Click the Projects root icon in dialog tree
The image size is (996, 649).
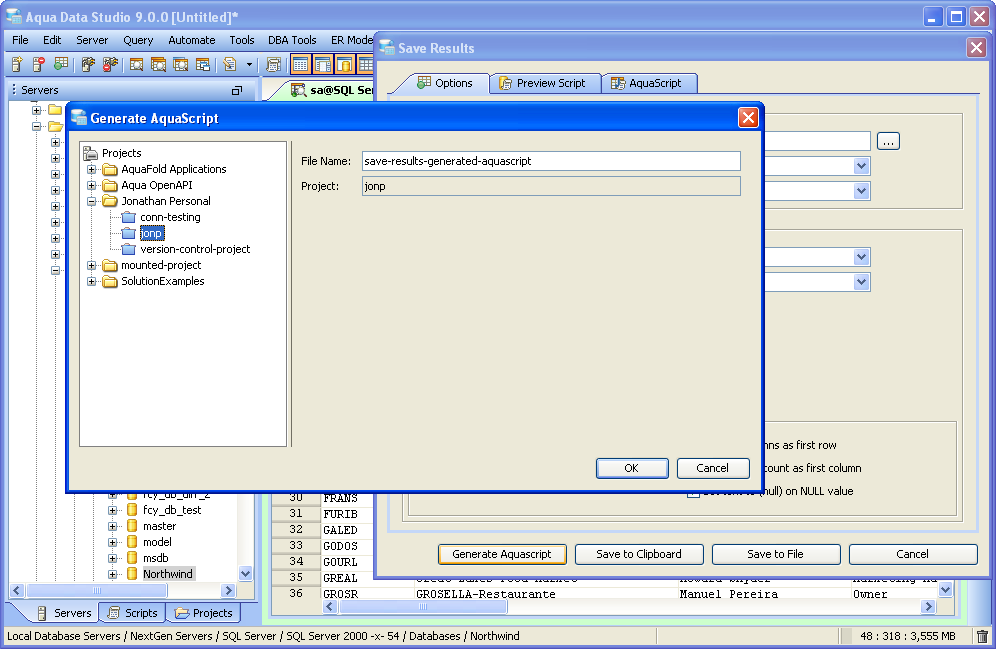point(90,152)
